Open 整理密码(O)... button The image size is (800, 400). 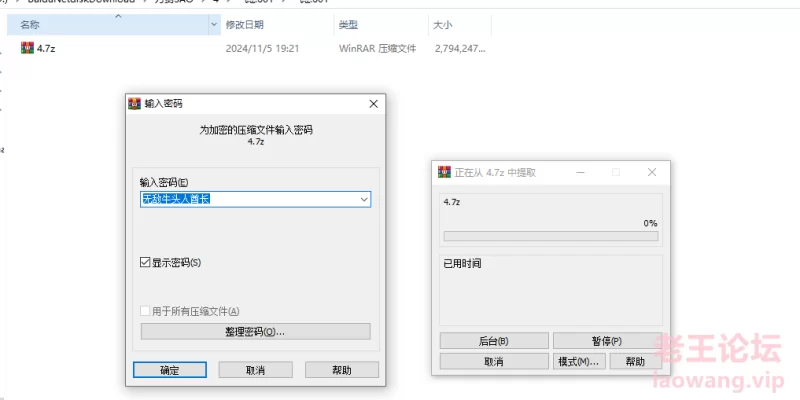click(x=256, y=332)
